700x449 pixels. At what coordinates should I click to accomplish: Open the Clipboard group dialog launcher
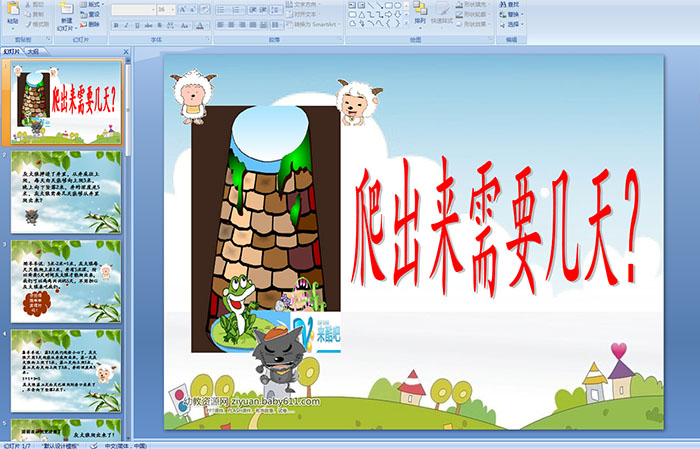(49, 39)
